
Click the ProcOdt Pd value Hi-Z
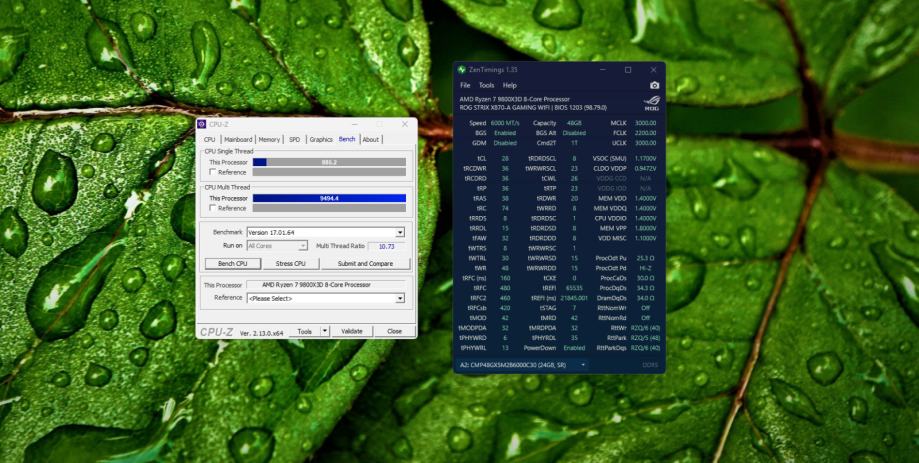pyautogui.click(x=645, y=268)
